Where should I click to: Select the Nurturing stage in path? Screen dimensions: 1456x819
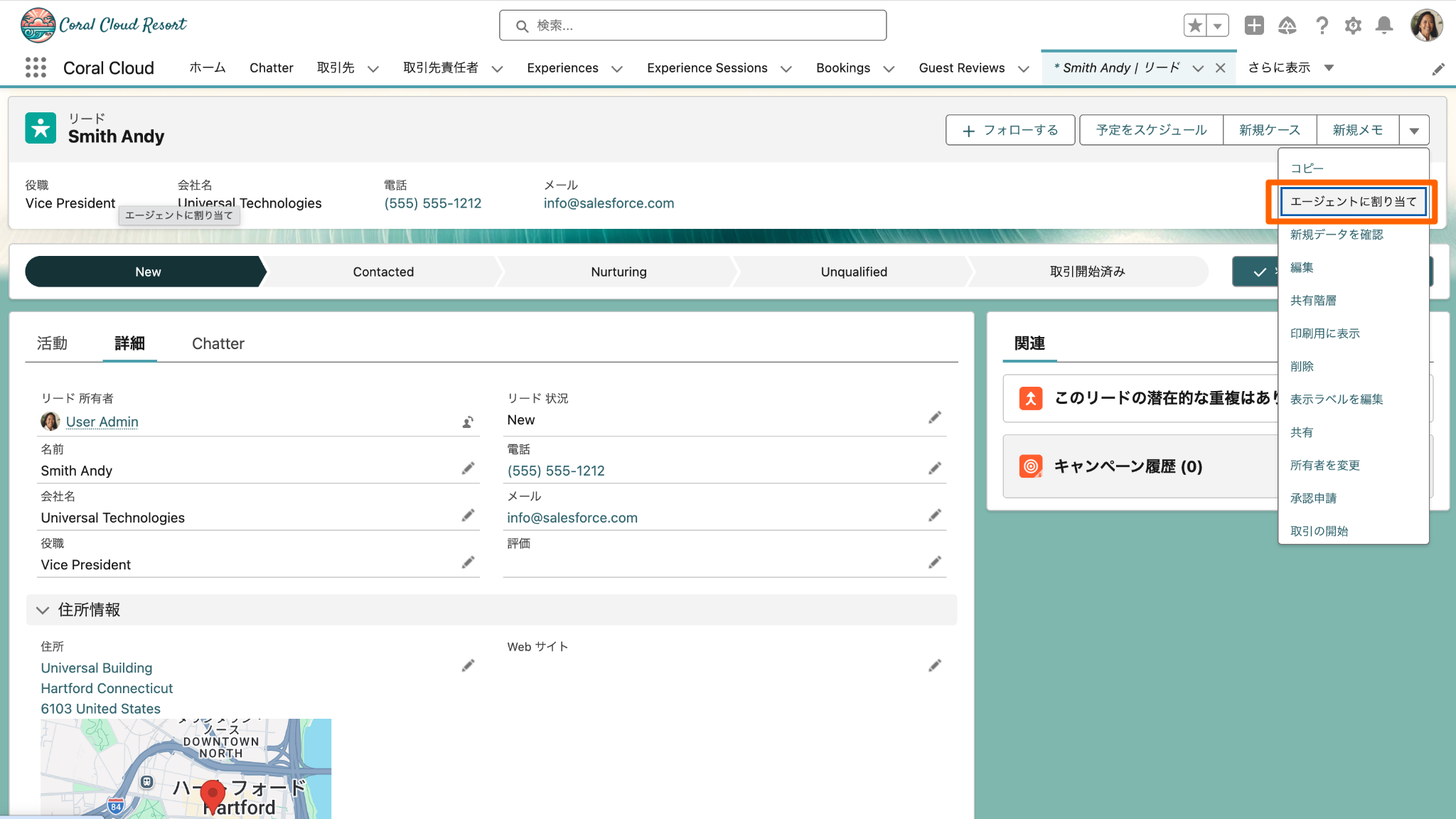click(619, 272)
